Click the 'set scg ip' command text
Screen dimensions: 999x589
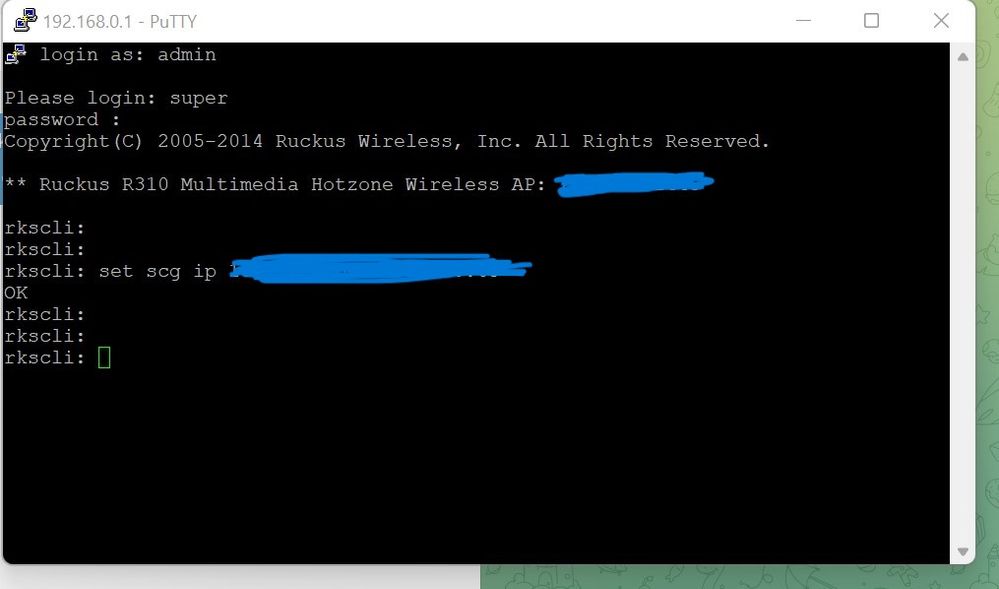pyautogui.click(x=157, y=271)
